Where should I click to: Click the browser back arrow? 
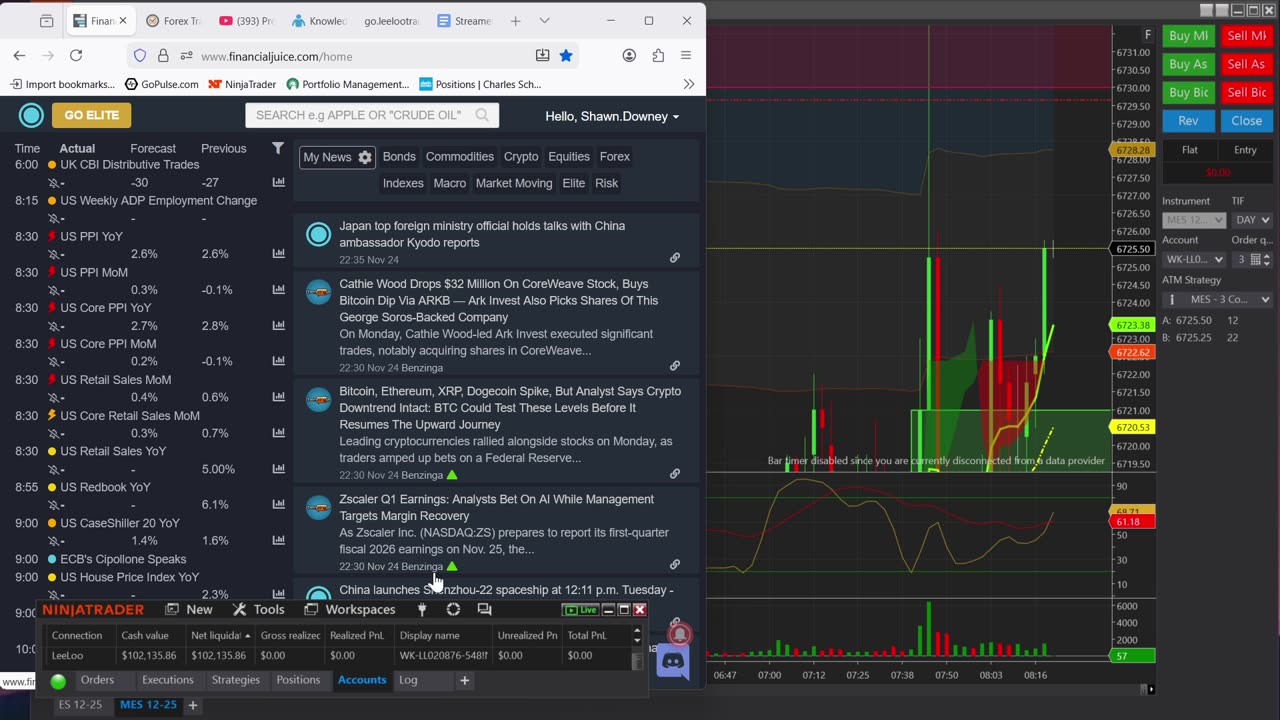point(19,56)
